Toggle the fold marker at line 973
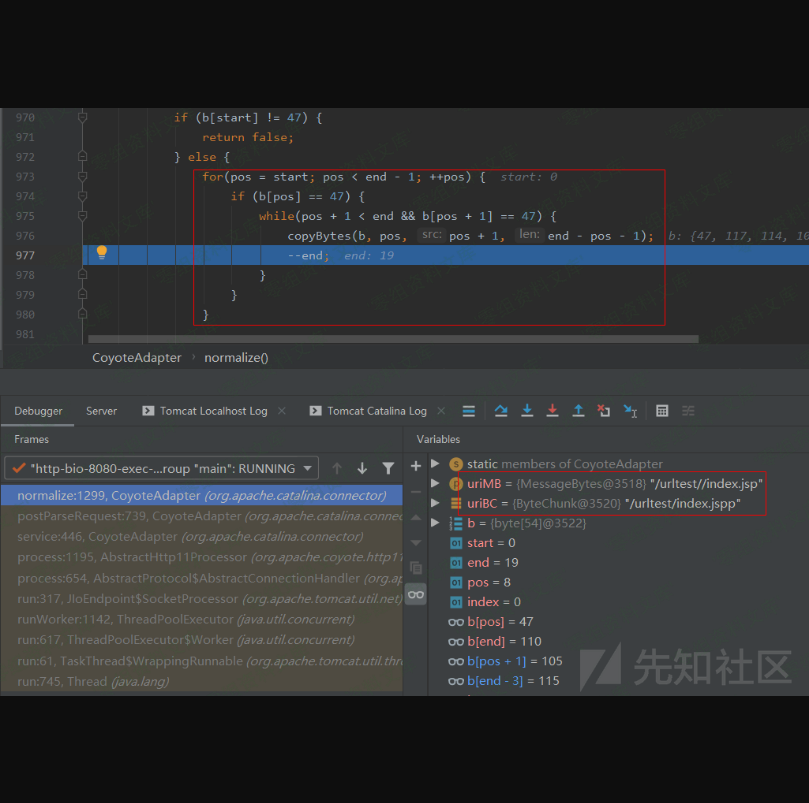 (x=83, y=177)
